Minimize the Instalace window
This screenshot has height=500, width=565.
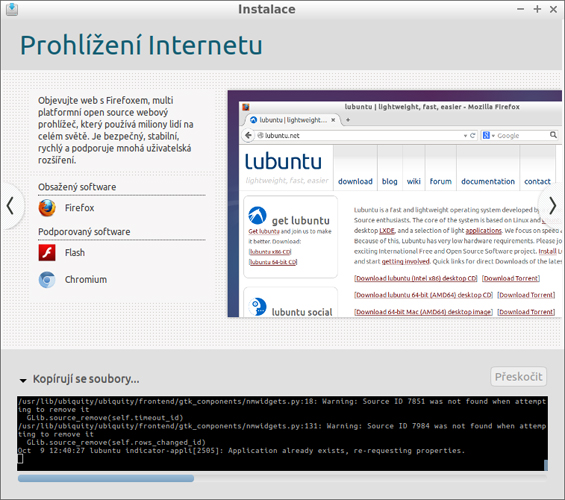(x=520, y=9)
